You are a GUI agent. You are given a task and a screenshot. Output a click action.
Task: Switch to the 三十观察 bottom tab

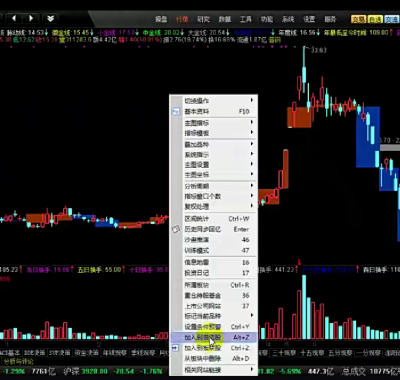pyautogui.click(x=284, y=353)
